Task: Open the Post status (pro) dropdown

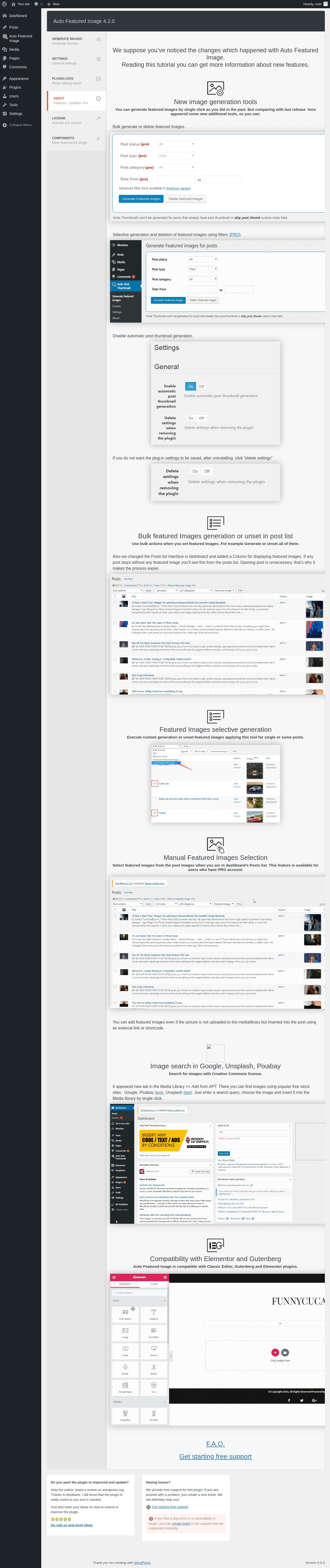Action: 176,144
